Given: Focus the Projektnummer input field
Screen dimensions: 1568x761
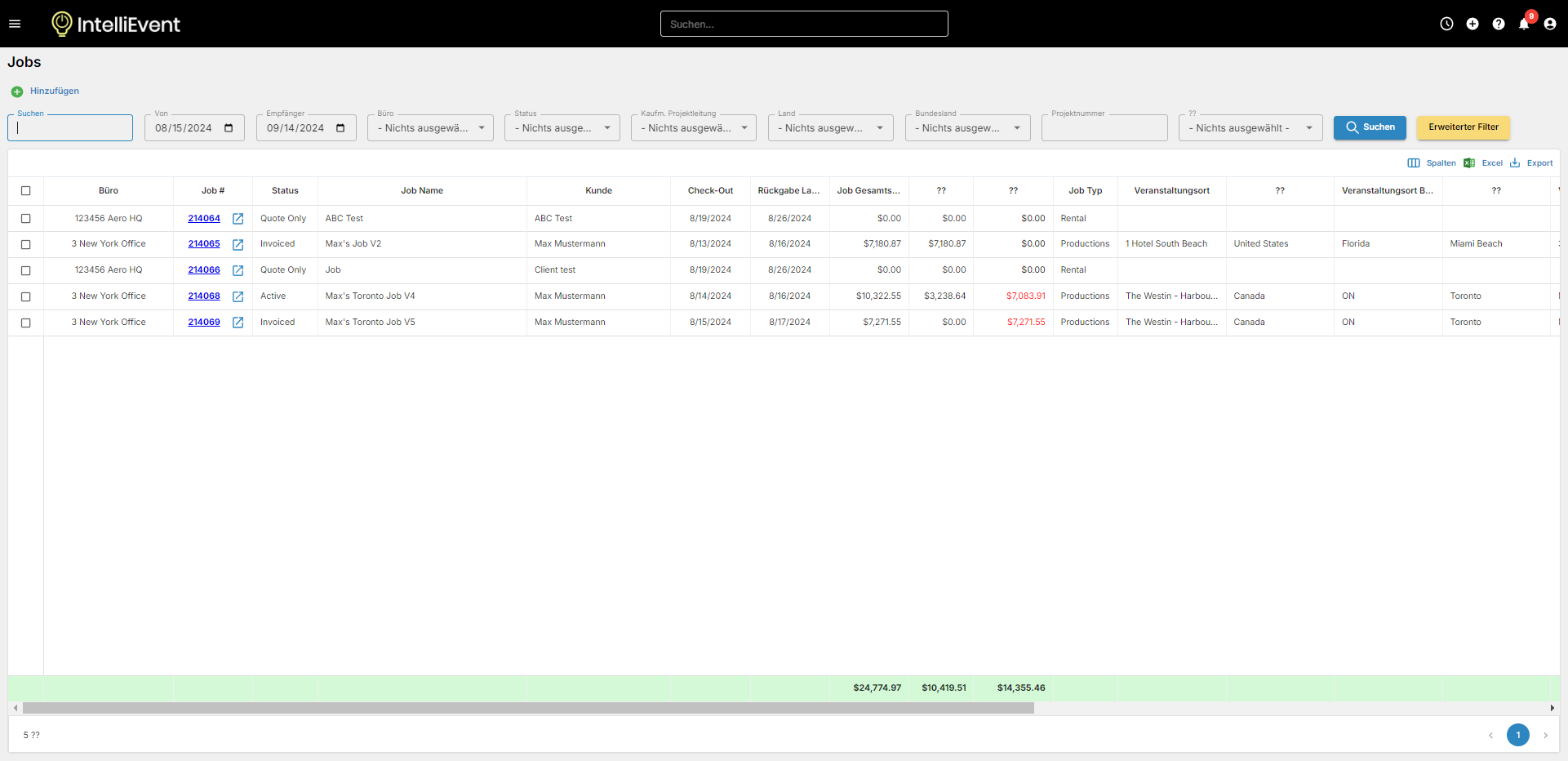Looking at the screenshot, I should [x=1104, y=128].
